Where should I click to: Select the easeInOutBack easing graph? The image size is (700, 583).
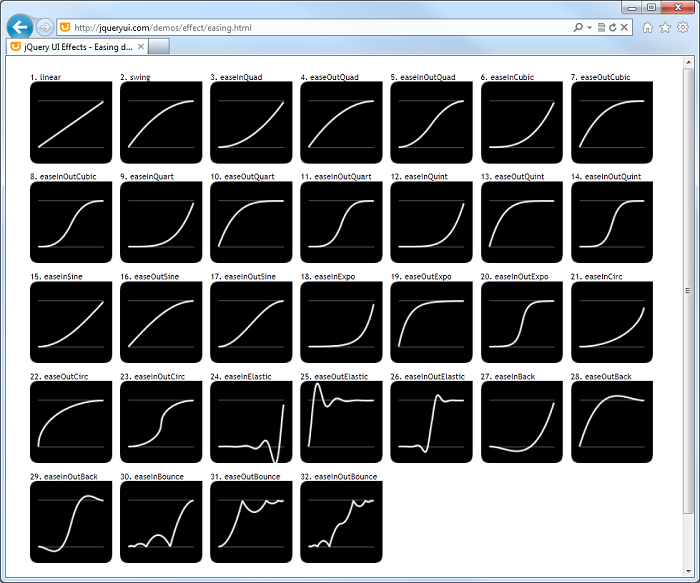pyautogui.click(x=71, y=522)
